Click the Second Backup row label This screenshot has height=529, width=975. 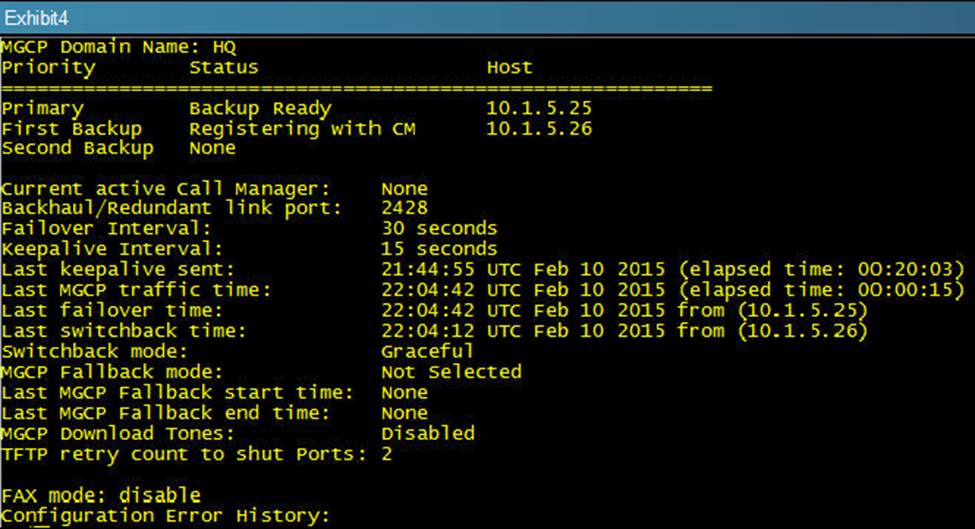tap(77, 148)
